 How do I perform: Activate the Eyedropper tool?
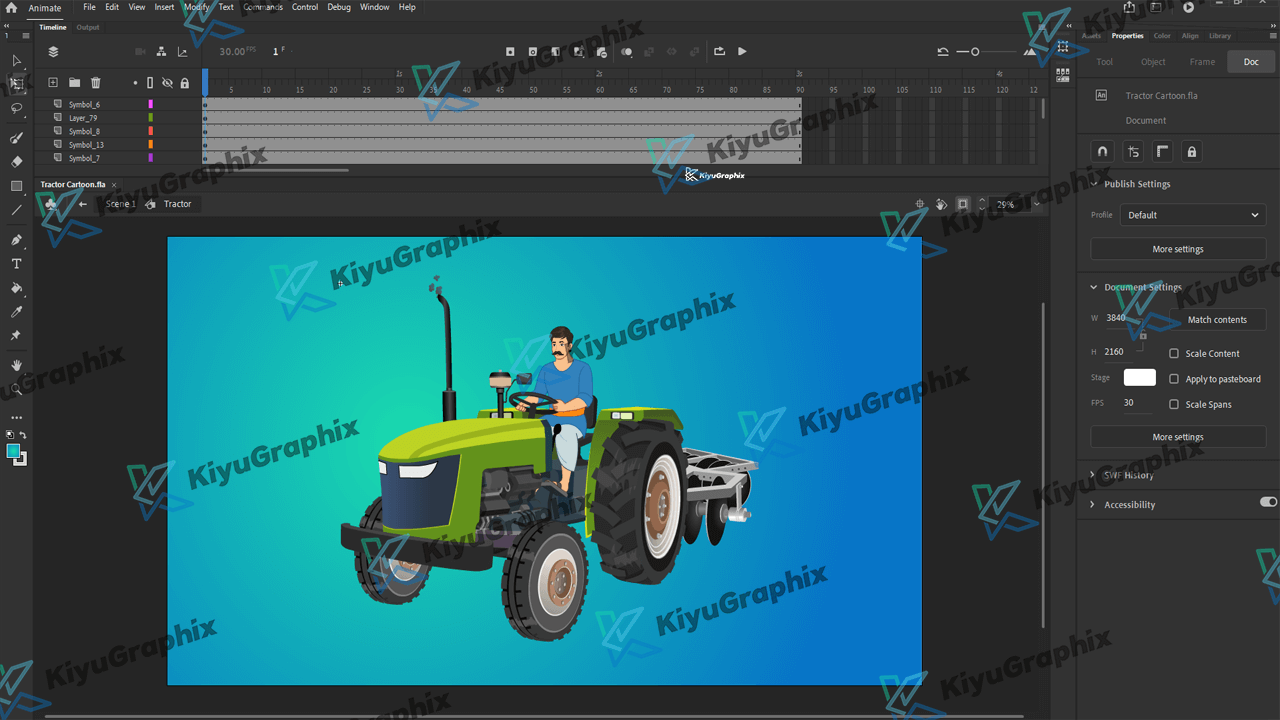(16, 312)
